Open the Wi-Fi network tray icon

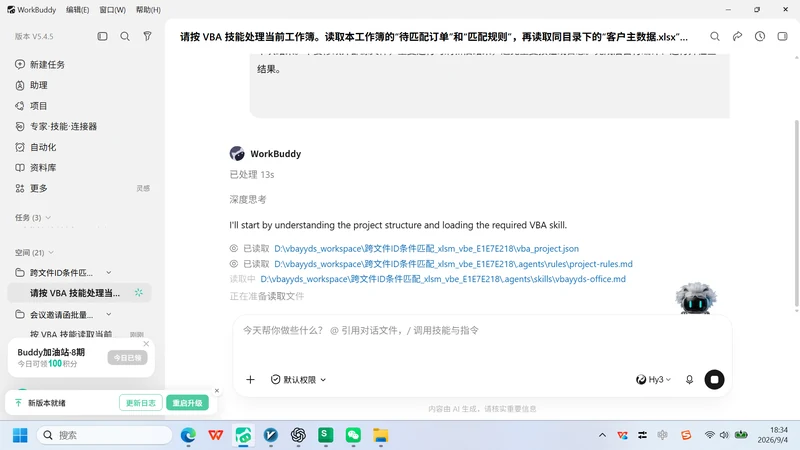tap(710, 435)
